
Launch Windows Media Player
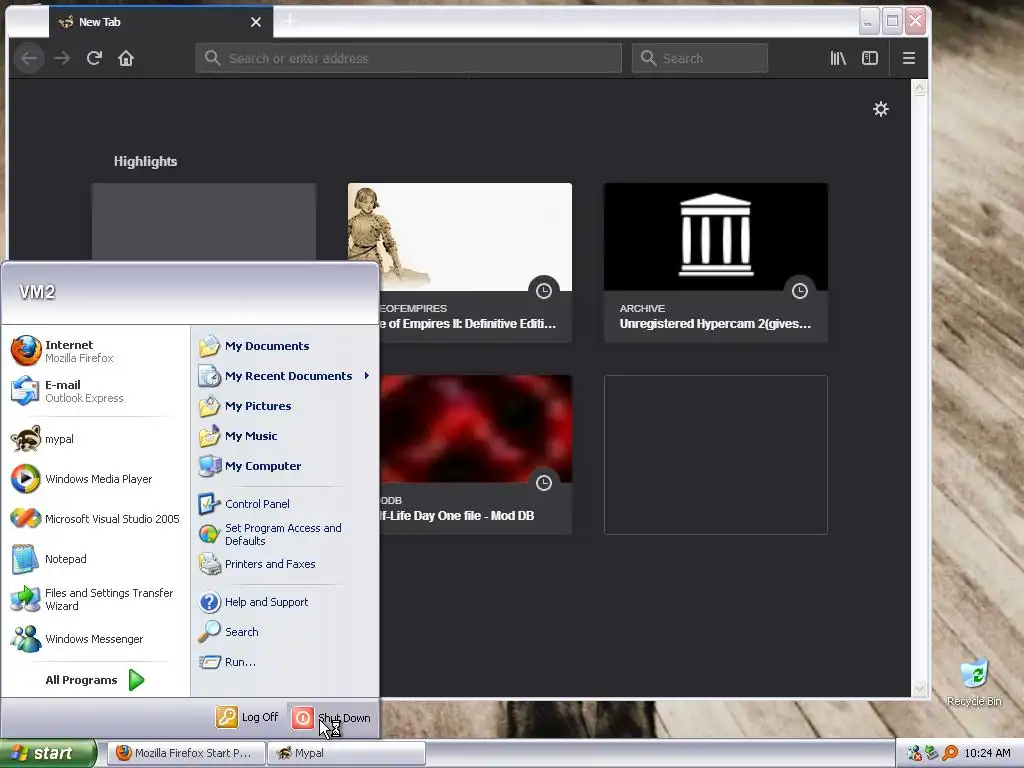pos(95,479)
